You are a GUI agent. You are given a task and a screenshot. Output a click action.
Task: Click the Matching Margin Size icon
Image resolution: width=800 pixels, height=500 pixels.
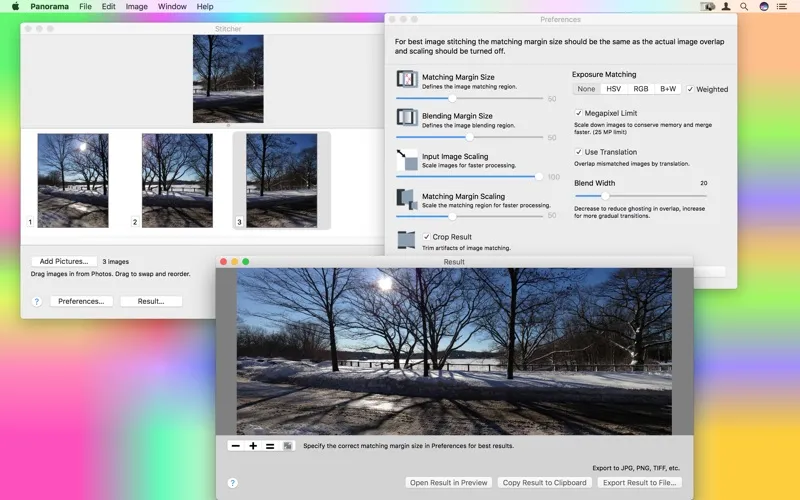[407, 79]
